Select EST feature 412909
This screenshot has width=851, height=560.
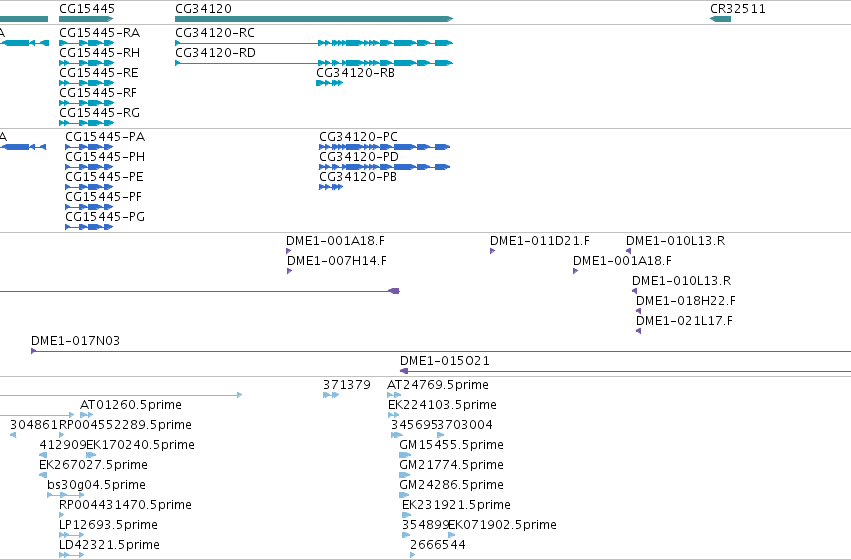43,456
